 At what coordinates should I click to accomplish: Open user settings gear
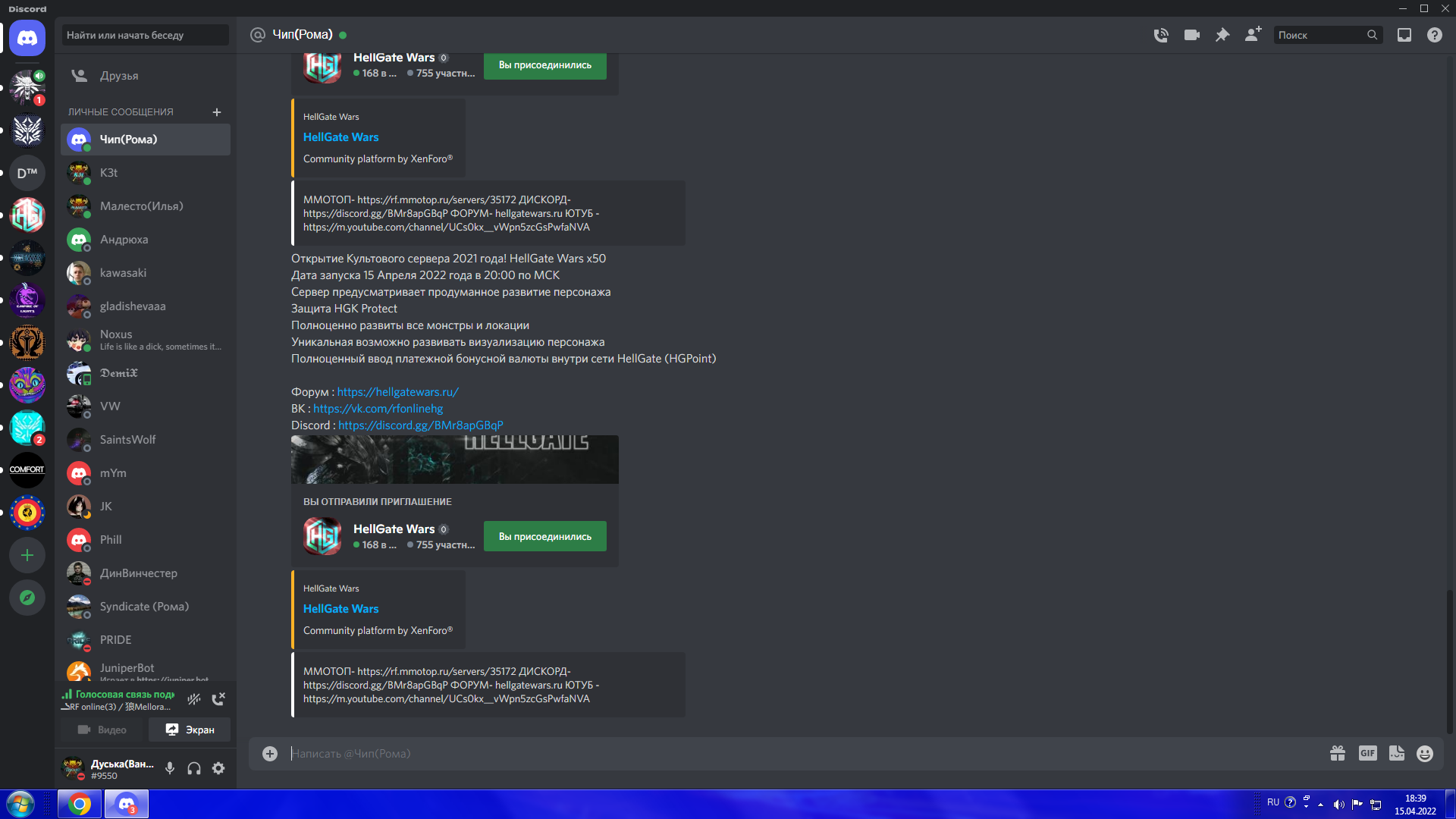(x=218, y=768)
